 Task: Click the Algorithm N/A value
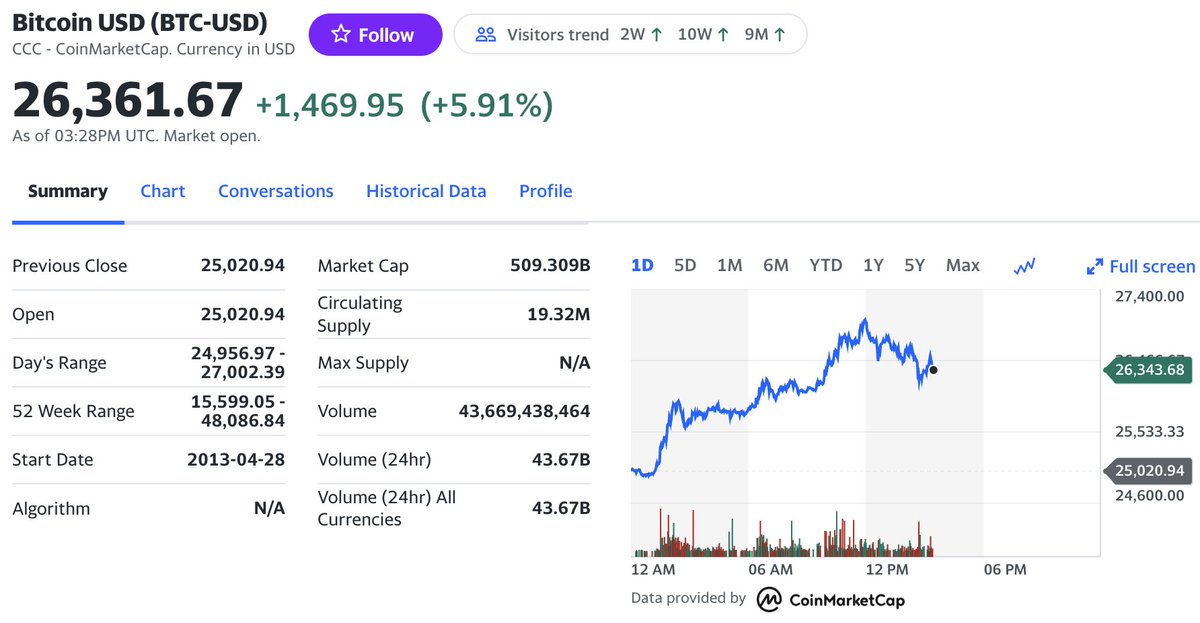tap(269, 508)
